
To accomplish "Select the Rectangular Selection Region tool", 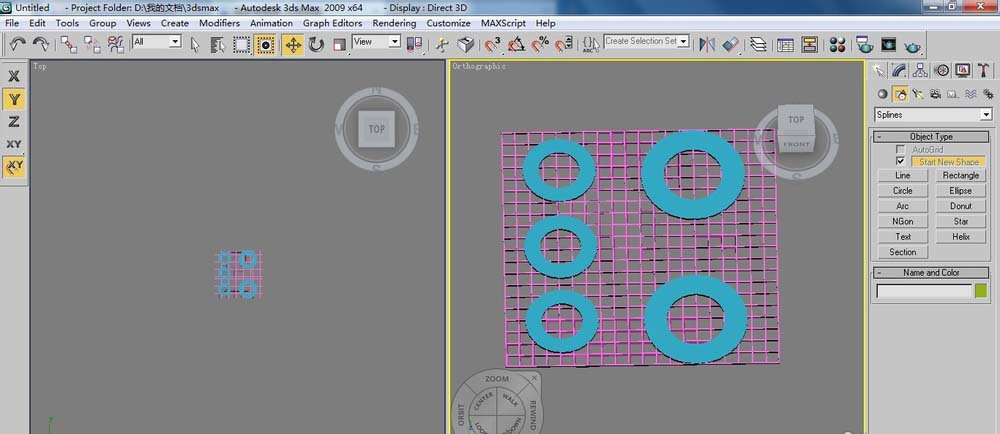I will pyautogui.click(x=241, y=44).
